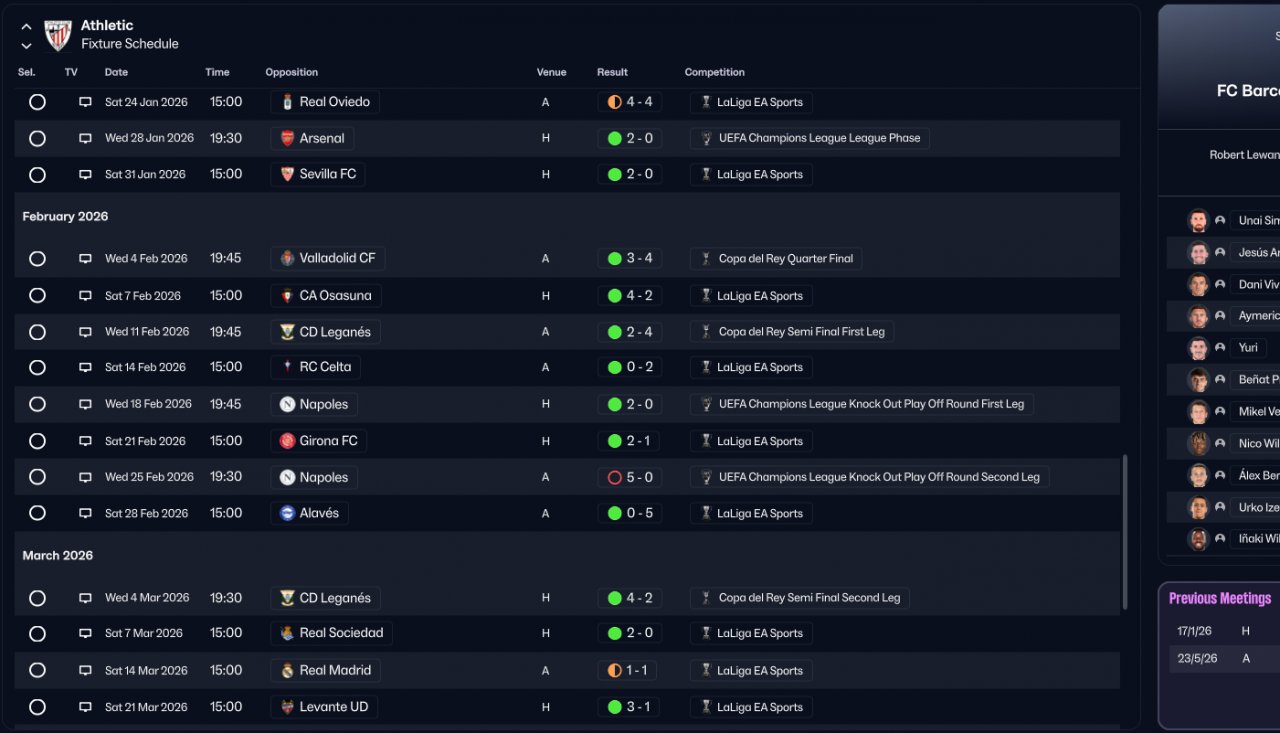Select the Real Sociedad fixture radio circle

click(37, 634)
